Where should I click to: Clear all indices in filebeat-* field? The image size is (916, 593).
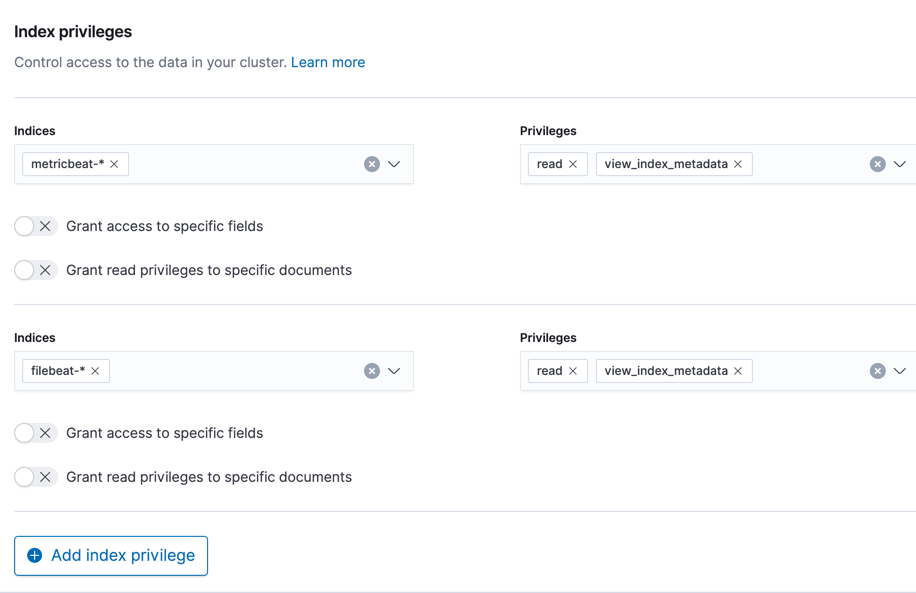pyautogui.click(x=372, y=371)
